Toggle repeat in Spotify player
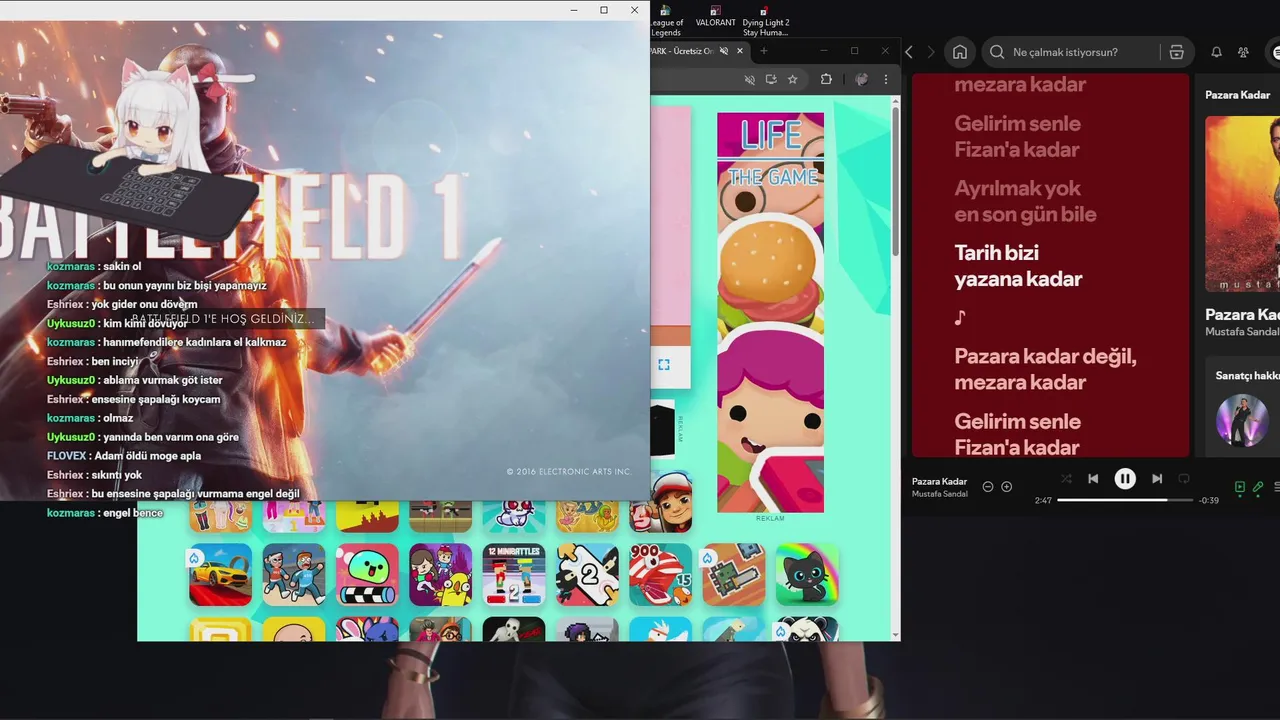 (1184, 479)
